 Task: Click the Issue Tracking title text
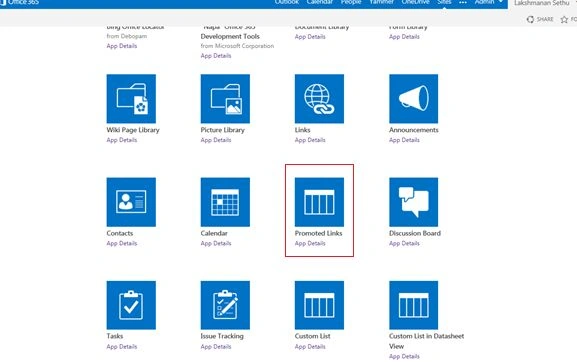pyautogui.click(x=222, y=336)
